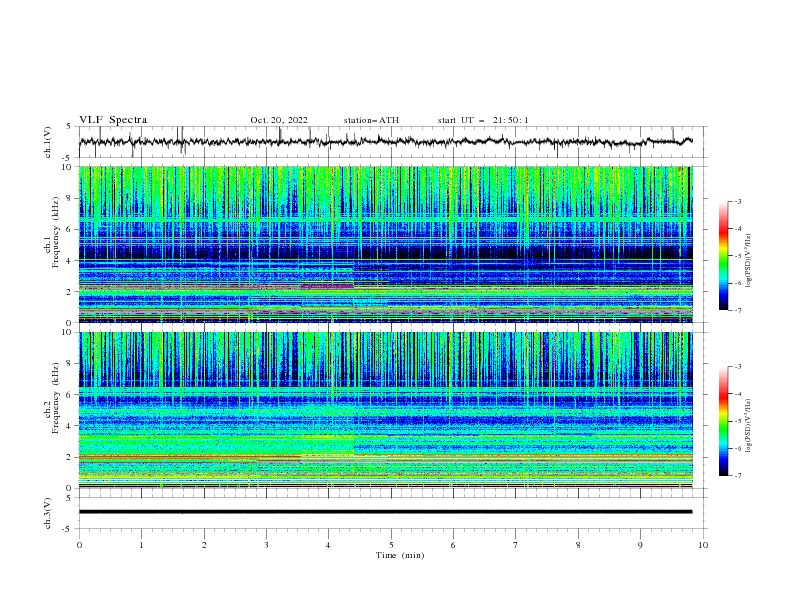Click the ch.2 color bar 'log(PSD)(V²/Hz)' label
The height and width of the screenshot is (612, 792).
click(x=749, y=426)
